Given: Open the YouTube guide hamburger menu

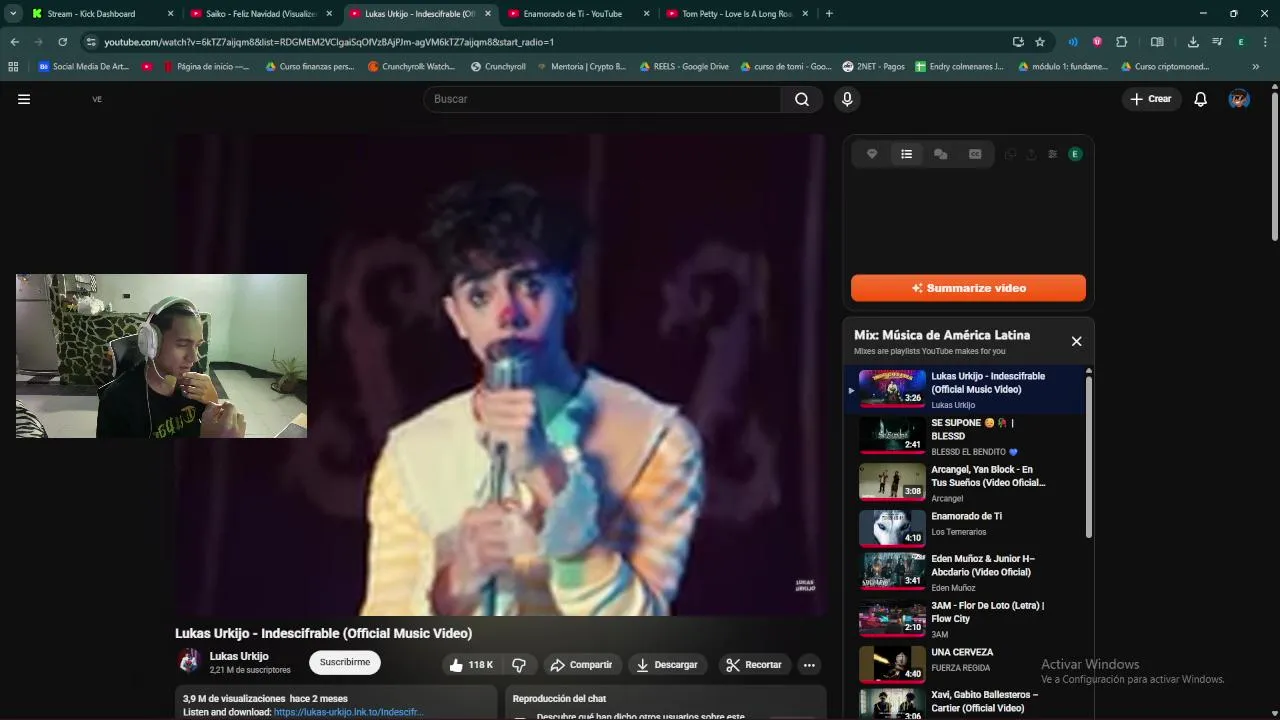Looking at the screenshot, I should (x=24, y=99).
